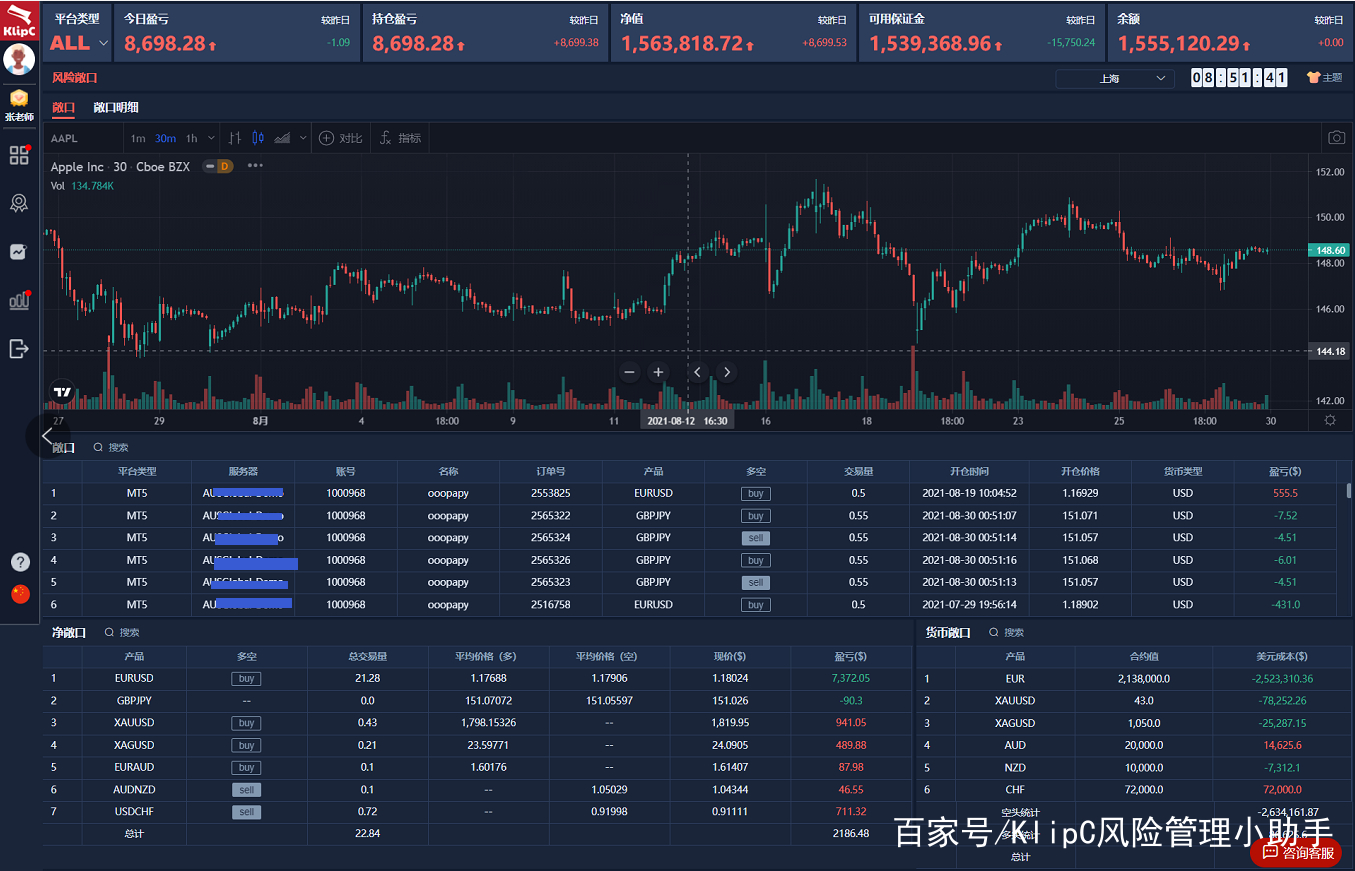Expand the chart style dropdown arrow

pos(303,138)
